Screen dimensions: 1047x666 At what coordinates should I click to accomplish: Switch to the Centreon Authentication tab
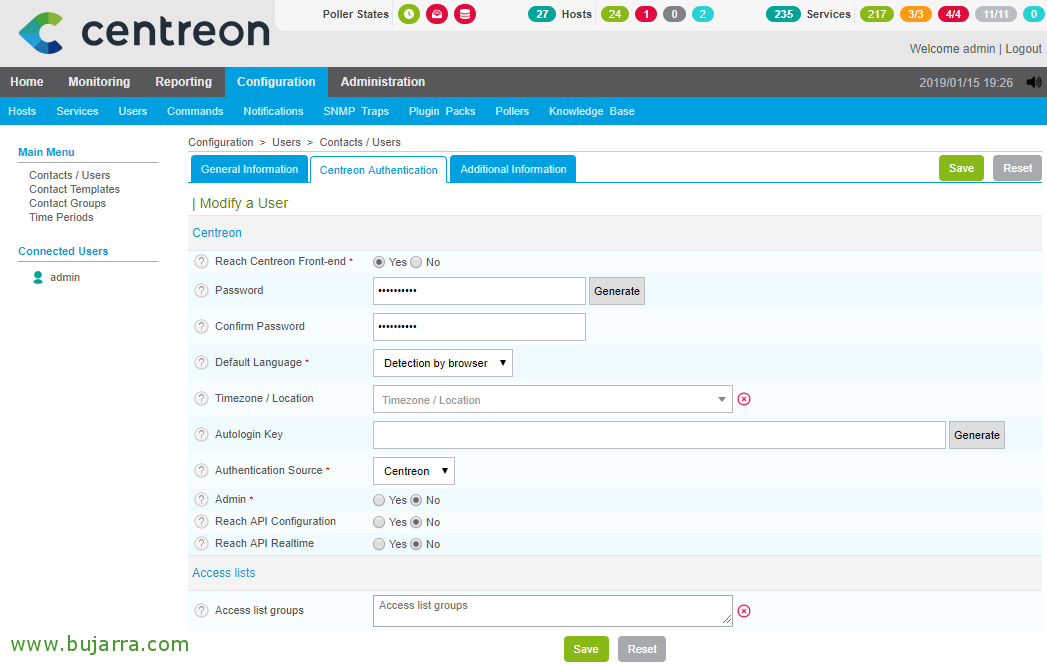click(x=379, y=170)
